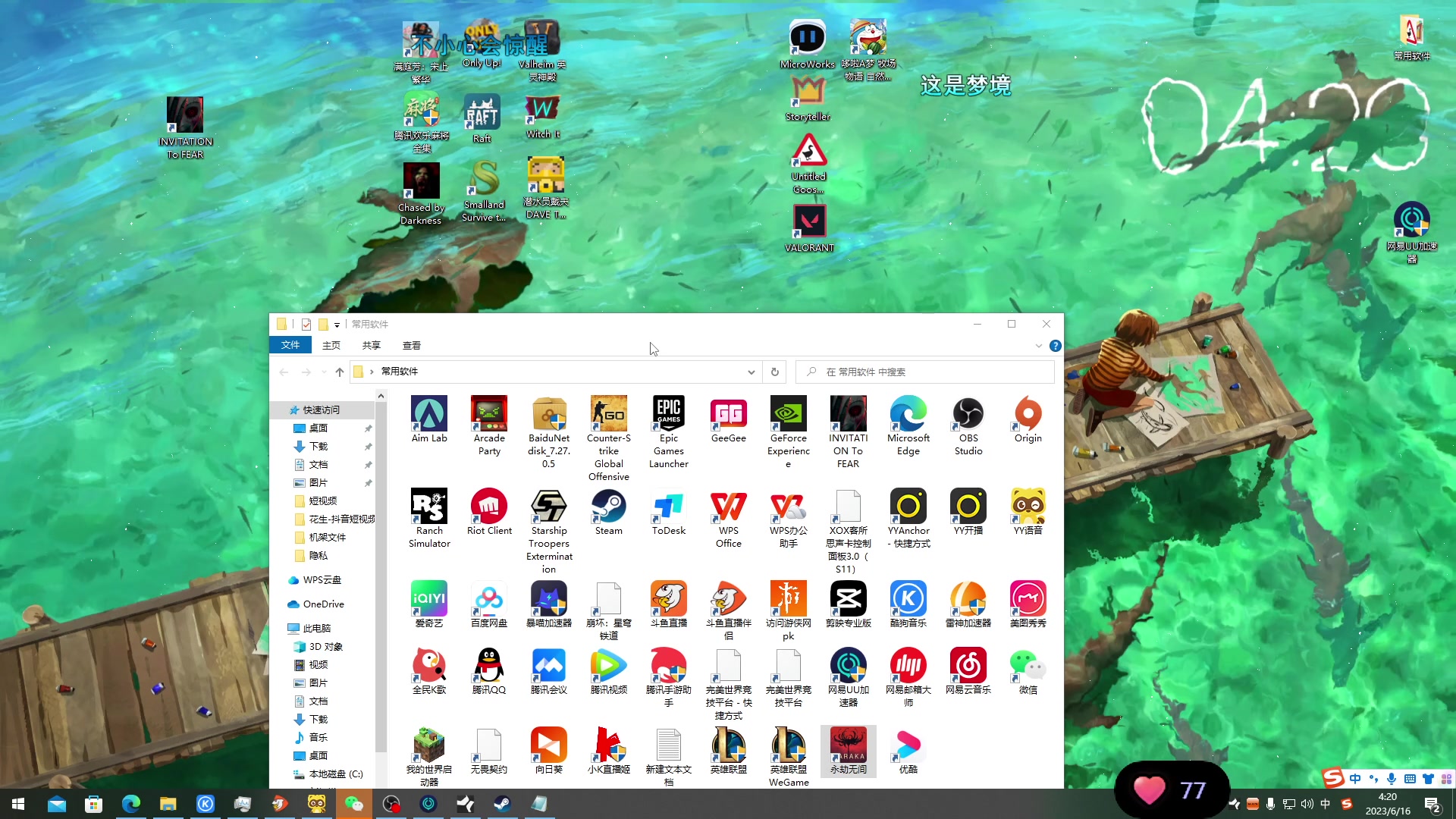The width and height of the screenshot is (1456, 819).
Task: Open 微信 WeChat shortcut in folder
Action: pyautogui.click(x=1028, y=671)
